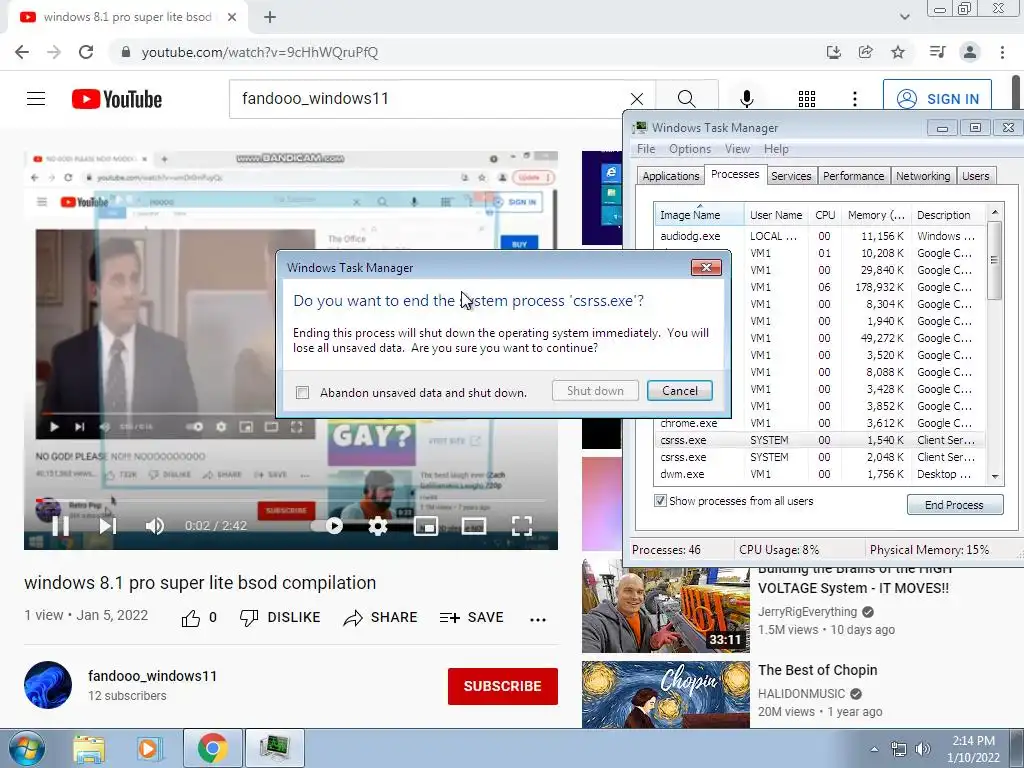Open the Windows Start orb
The width and height of the screenshot is (1024, 768).
27,748
